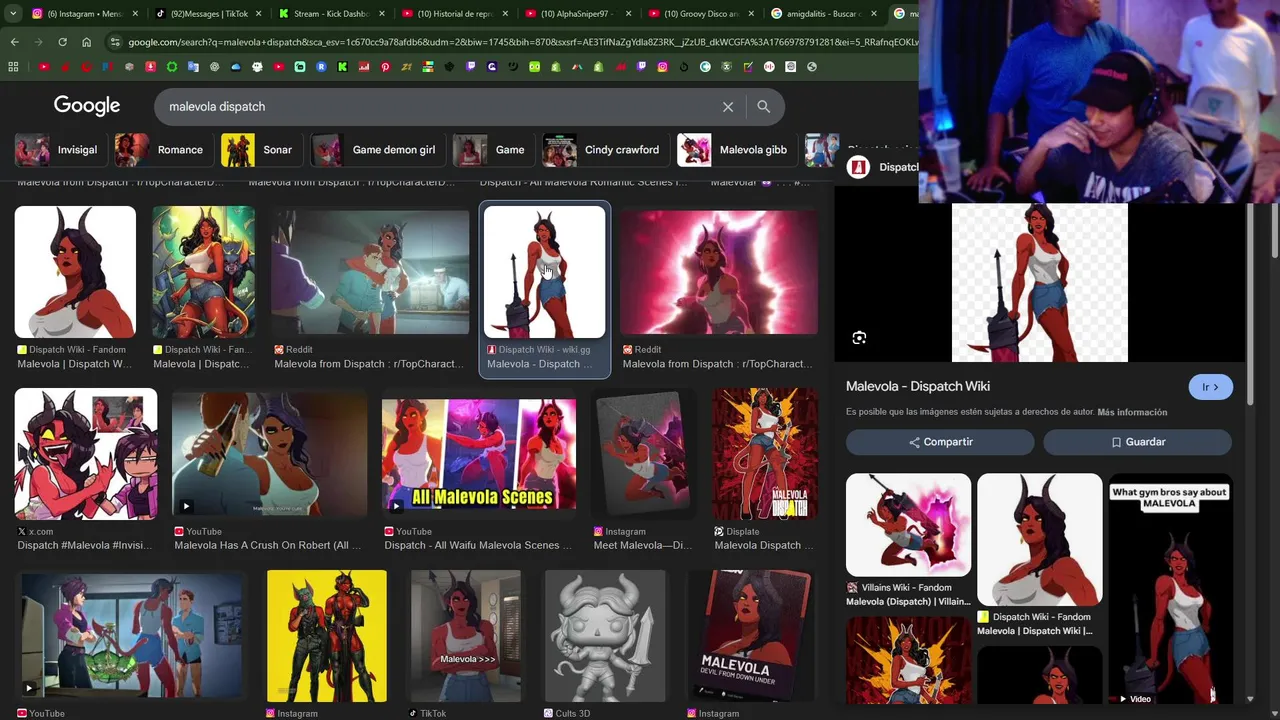Expand the tab search dropdown
Viewport: 1280px width, 720px height.
coord(13,14)
